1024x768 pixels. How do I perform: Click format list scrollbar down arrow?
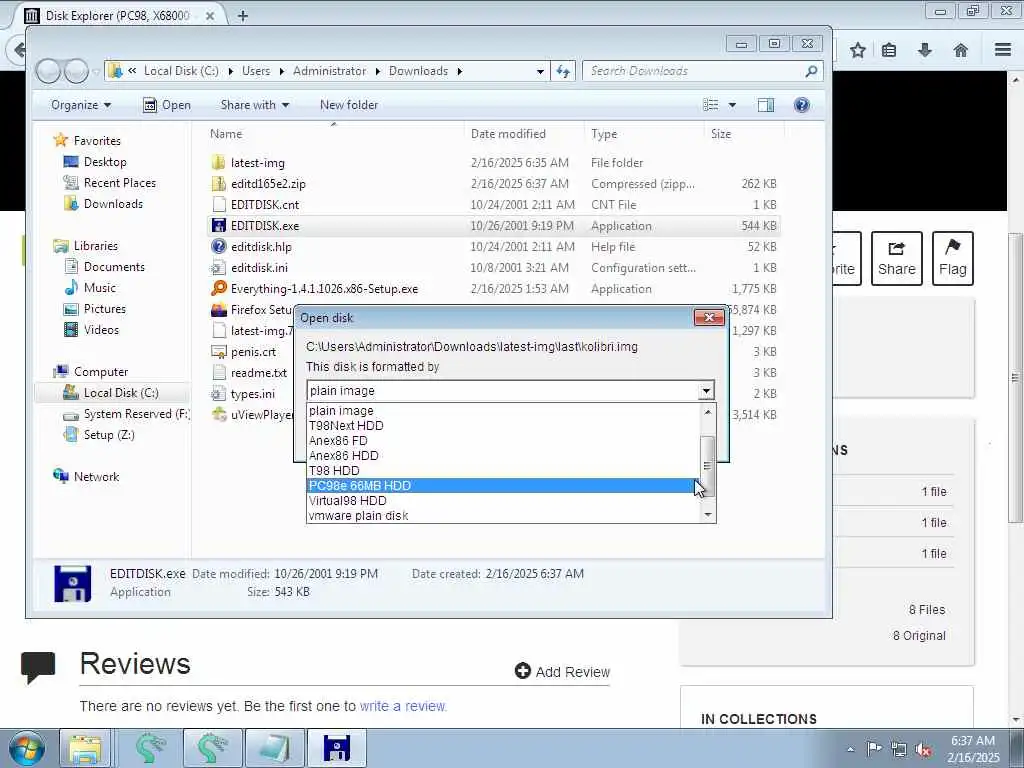707,515
